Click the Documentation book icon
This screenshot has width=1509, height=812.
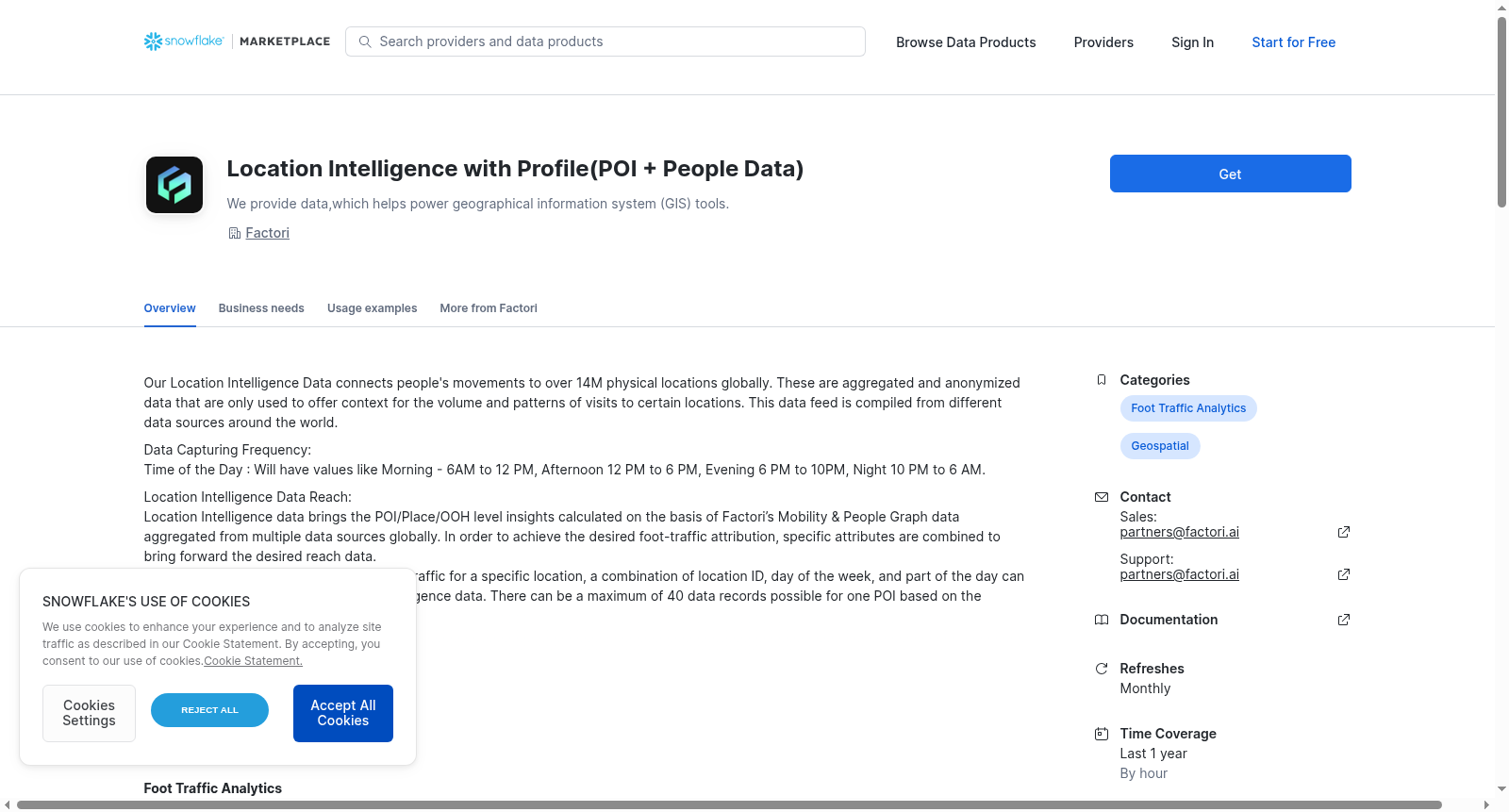(x=1101, y=620)
